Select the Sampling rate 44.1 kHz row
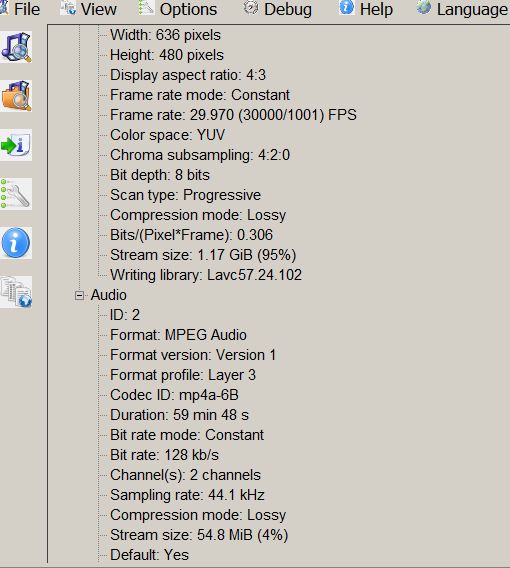 pos(187,495)
